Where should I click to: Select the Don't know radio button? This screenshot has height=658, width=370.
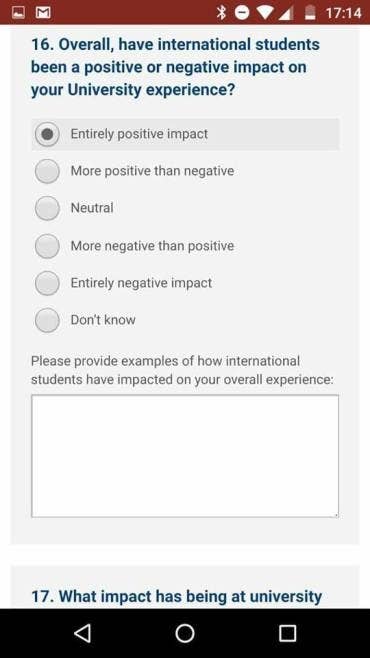47,320
